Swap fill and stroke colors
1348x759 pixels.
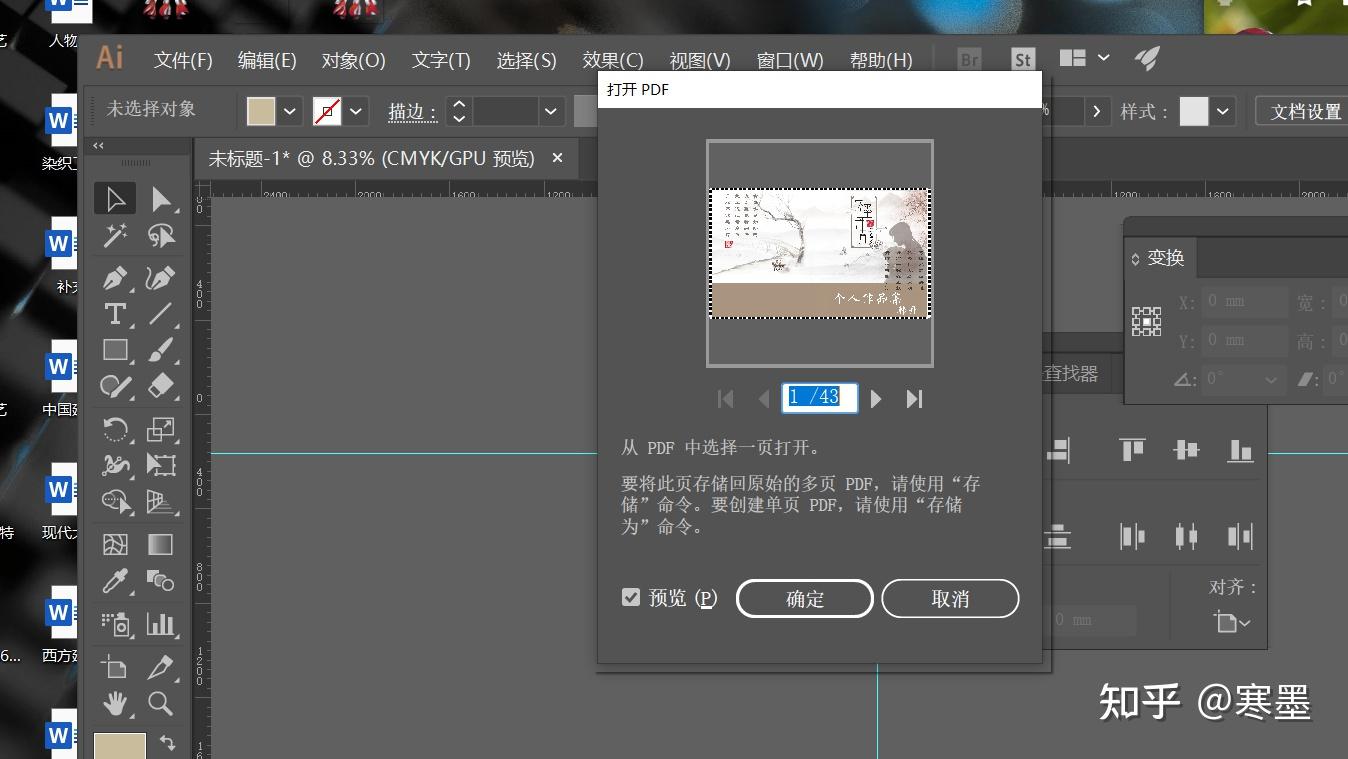tap(168, 743)
